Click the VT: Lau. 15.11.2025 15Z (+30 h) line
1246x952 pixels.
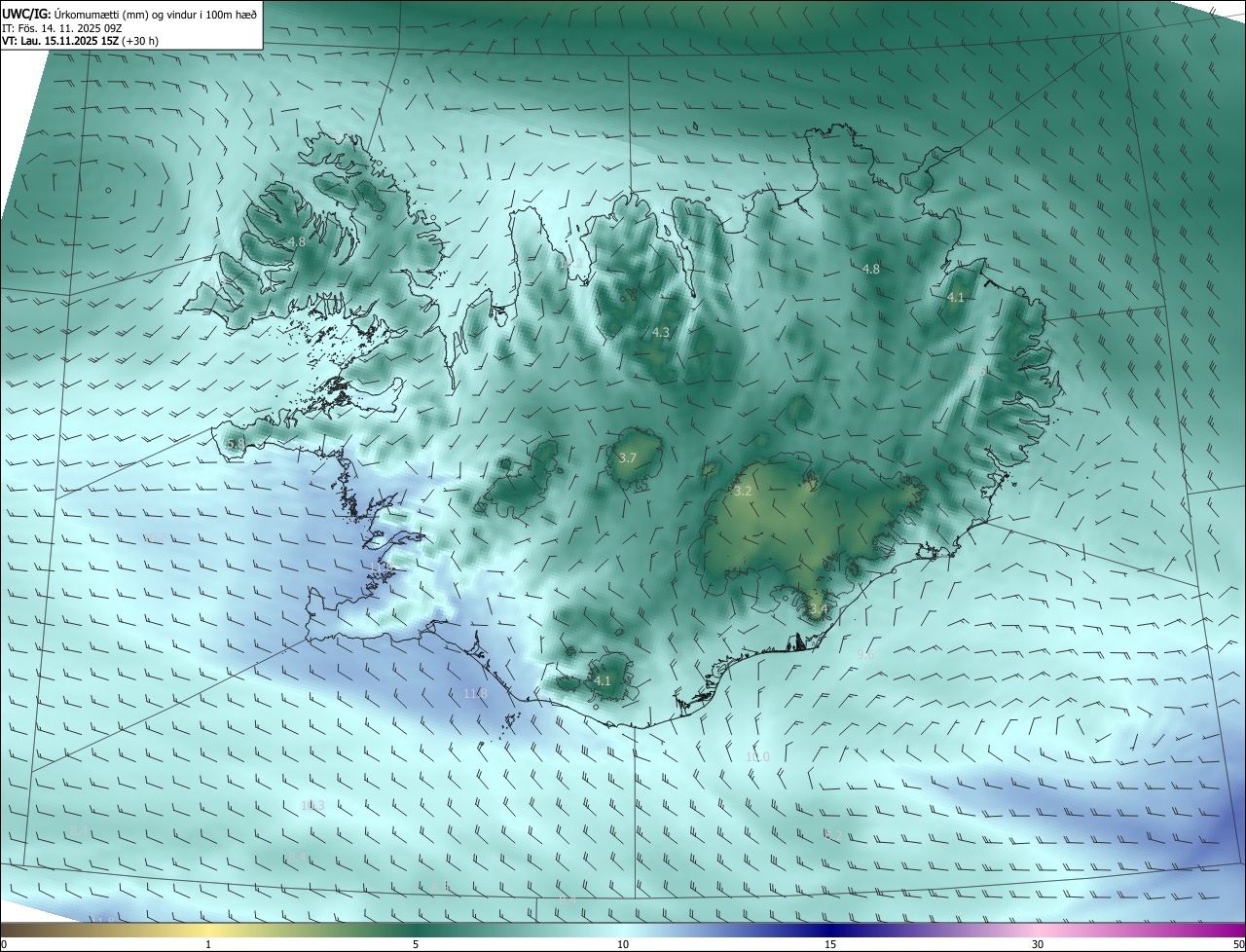81,41
